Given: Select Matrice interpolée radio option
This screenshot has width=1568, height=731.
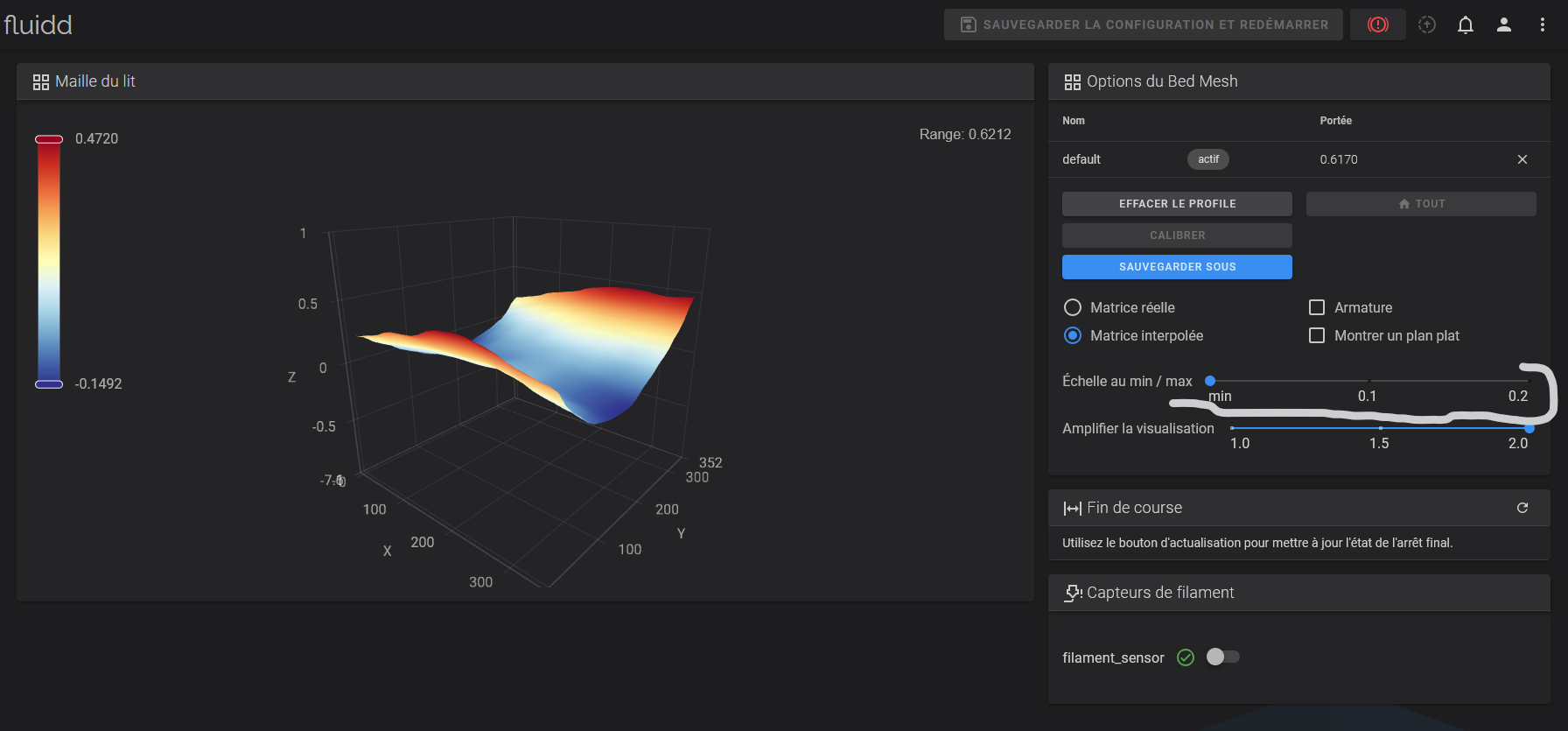Looking at the screenshot, I should click(x=1073, y=335).
